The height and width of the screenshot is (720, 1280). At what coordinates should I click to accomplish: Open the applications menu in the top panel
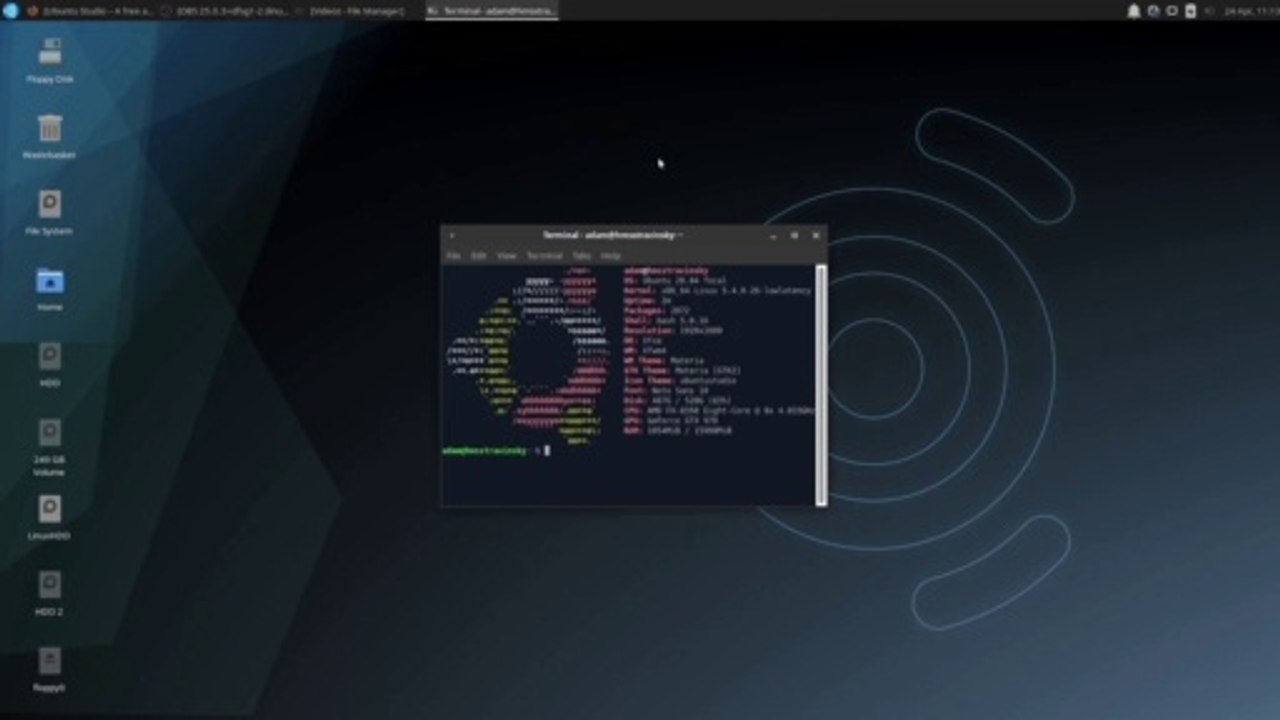[11, 11]
